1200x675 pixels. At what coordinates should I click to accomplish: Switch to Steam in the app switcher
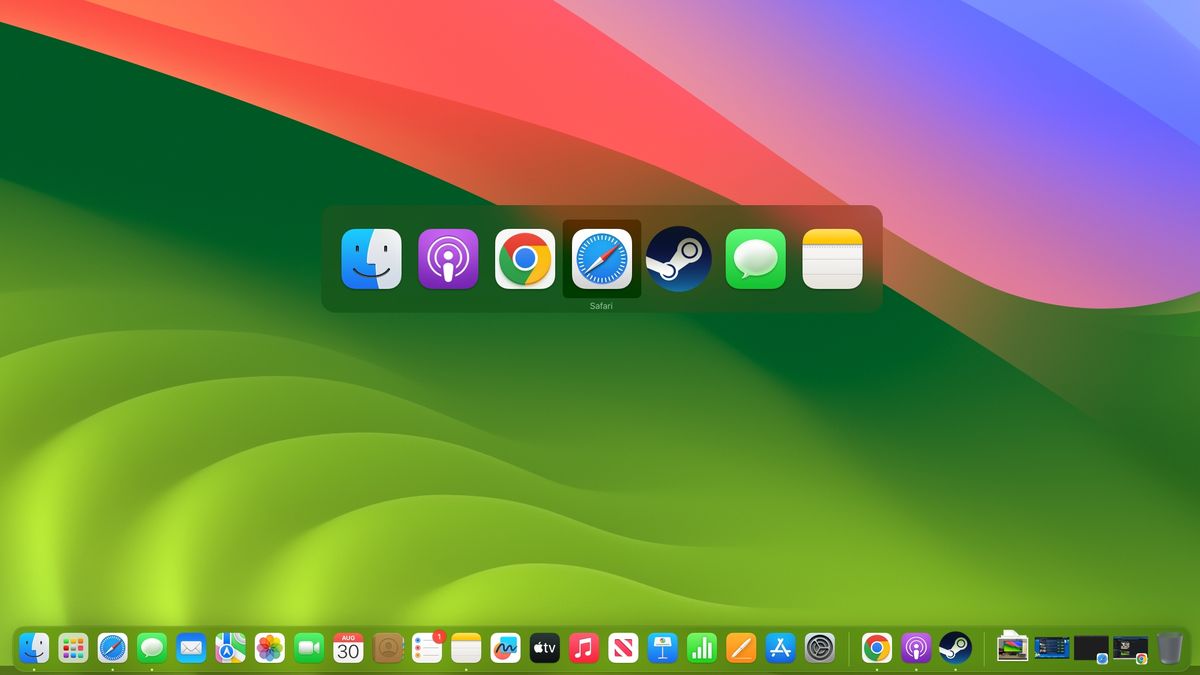[x=678, y=259]
